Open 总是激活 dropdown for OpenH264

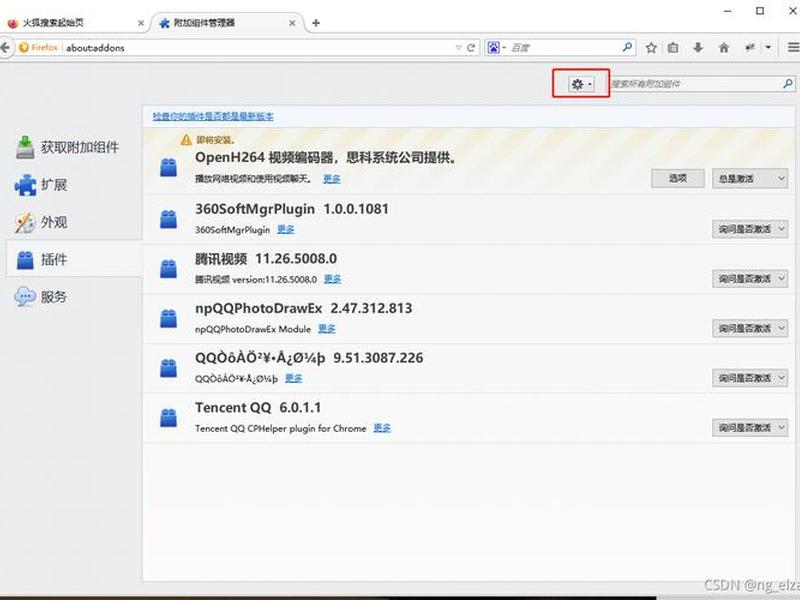click(x=749, y=179)
